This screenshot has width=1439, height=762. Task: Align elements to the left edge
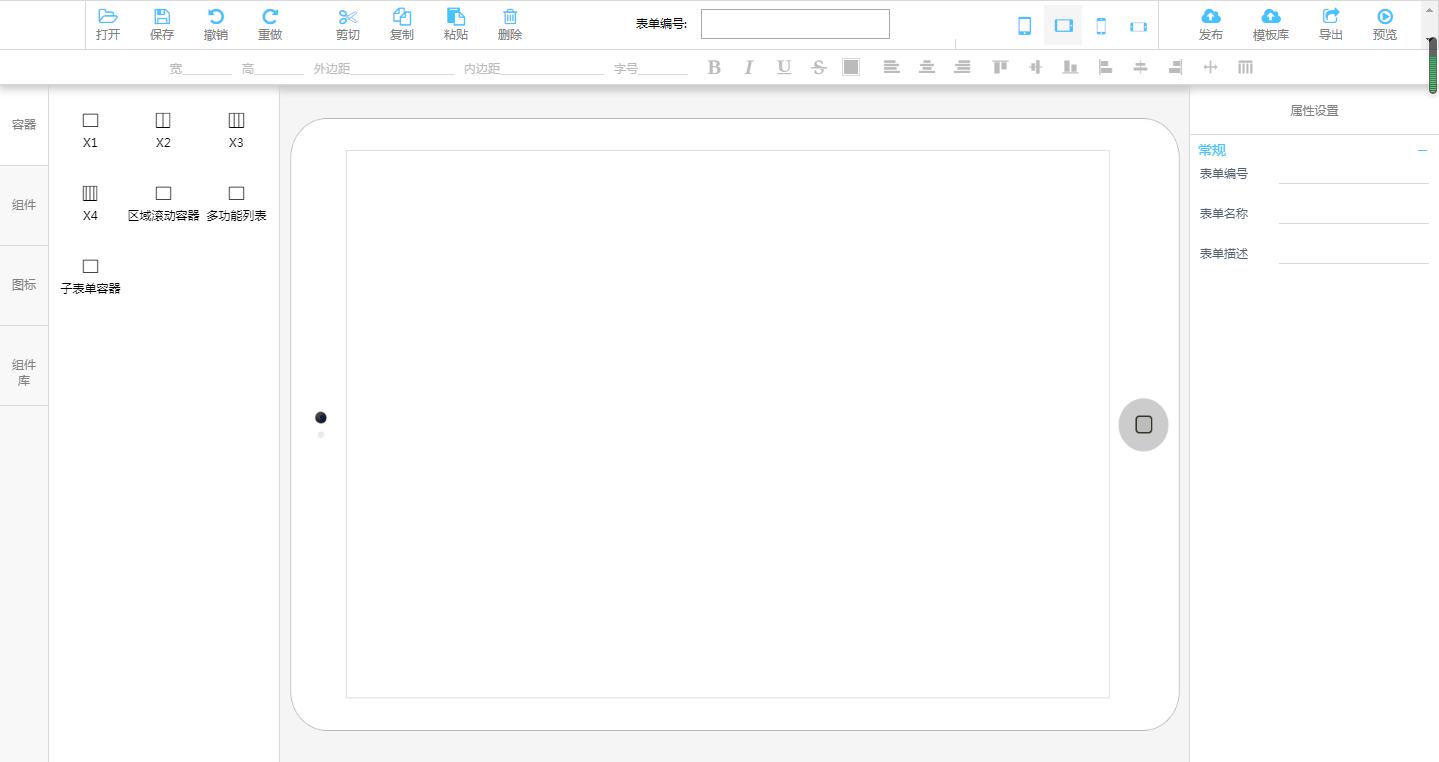coord(1105,67)
